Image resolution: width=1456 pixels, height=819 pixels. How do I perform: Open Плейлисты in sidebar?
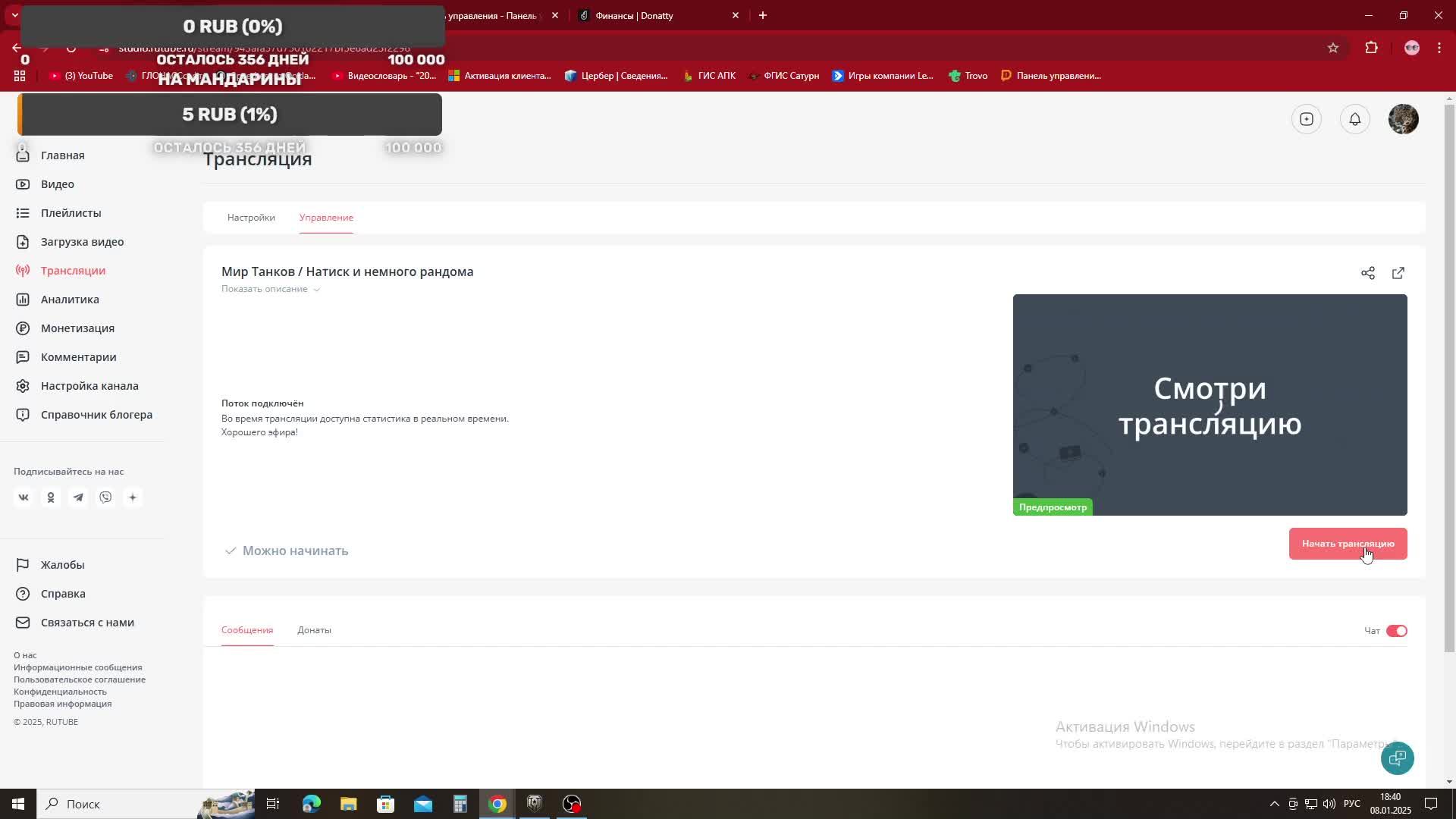pos(71,213)
